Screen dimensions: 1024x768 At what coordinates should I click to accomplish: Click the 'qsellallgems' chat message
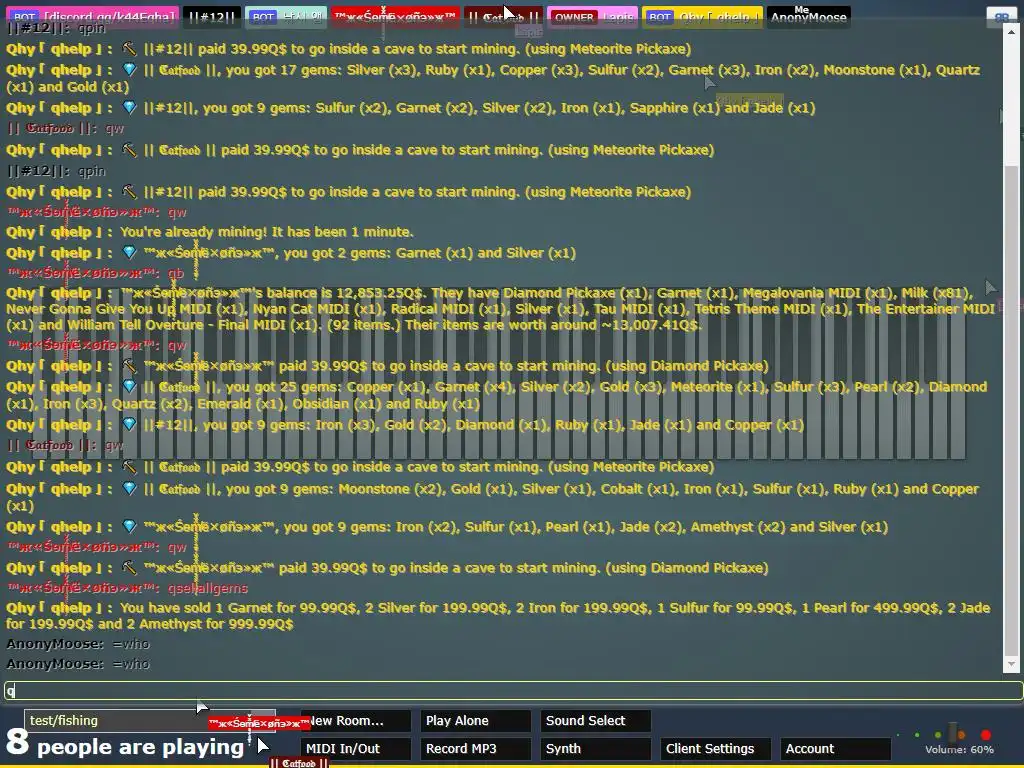pyautogui.click(x=208, y=588)
